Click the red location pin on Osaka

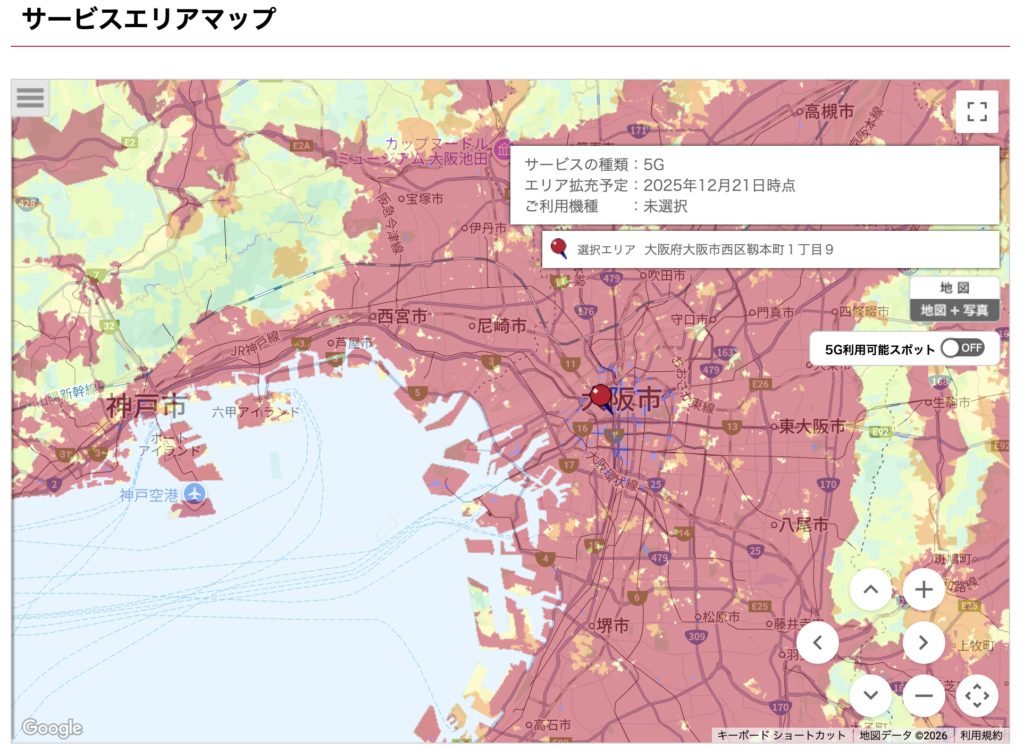(601, 396)
